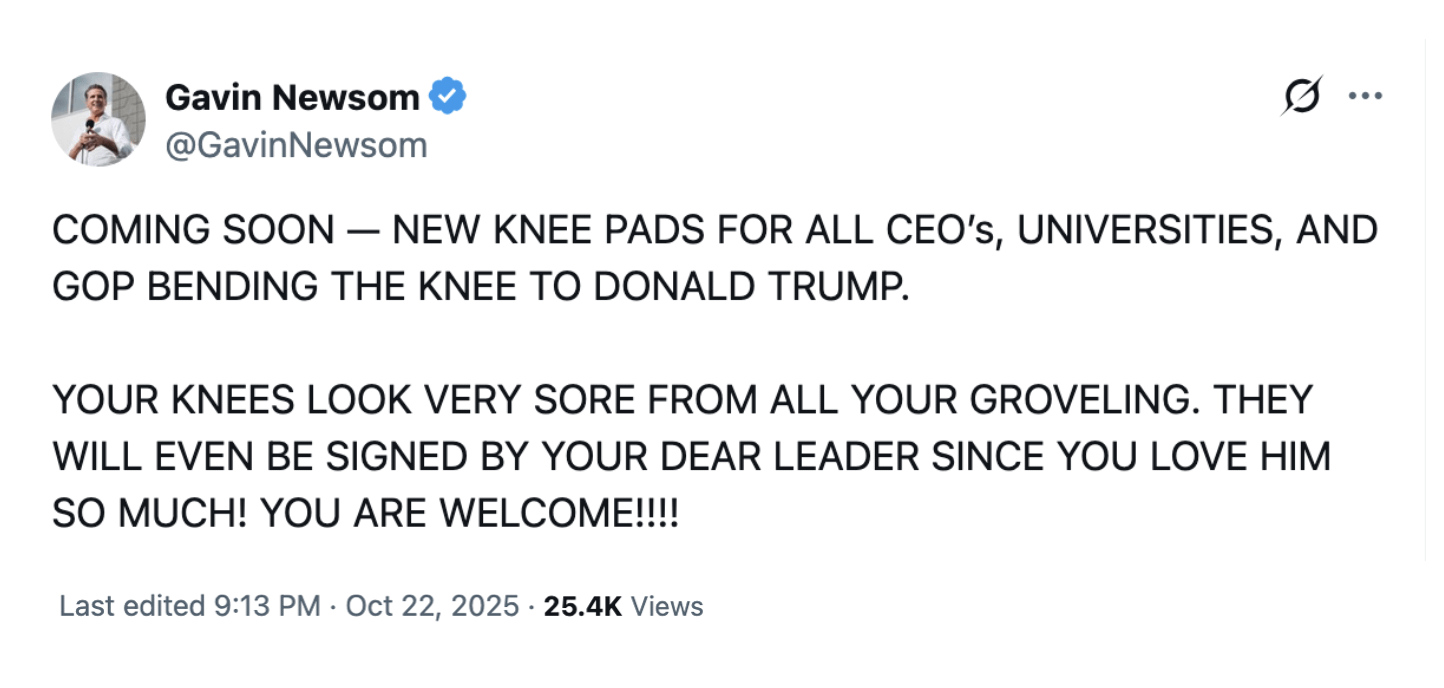Click the Oct 22, 2025 date
The height and width of the screenshot is (688, 1444).
click(x=432, y=606)
